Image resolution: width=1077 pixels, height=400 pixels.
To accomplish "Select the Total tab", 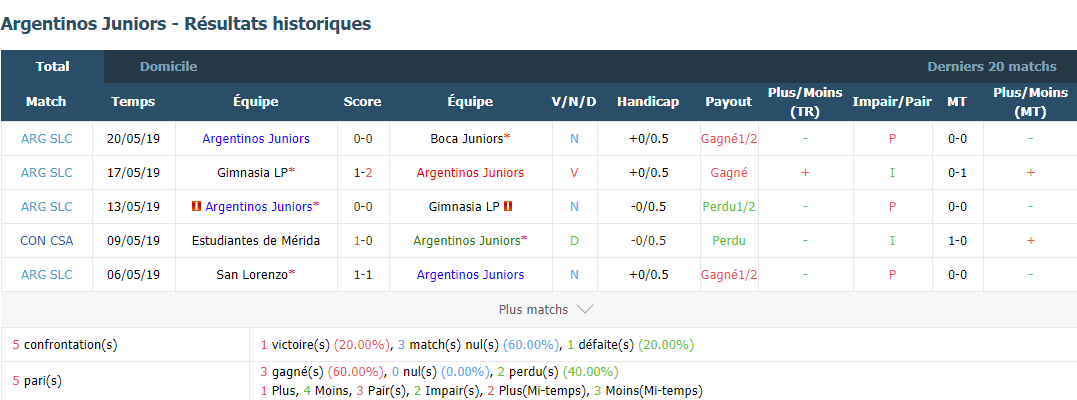I will [53, 67].
